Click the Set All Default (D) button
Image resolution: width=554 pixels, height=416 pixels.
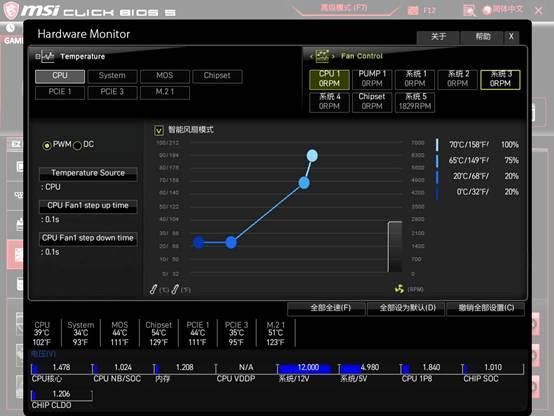[407, 308]
